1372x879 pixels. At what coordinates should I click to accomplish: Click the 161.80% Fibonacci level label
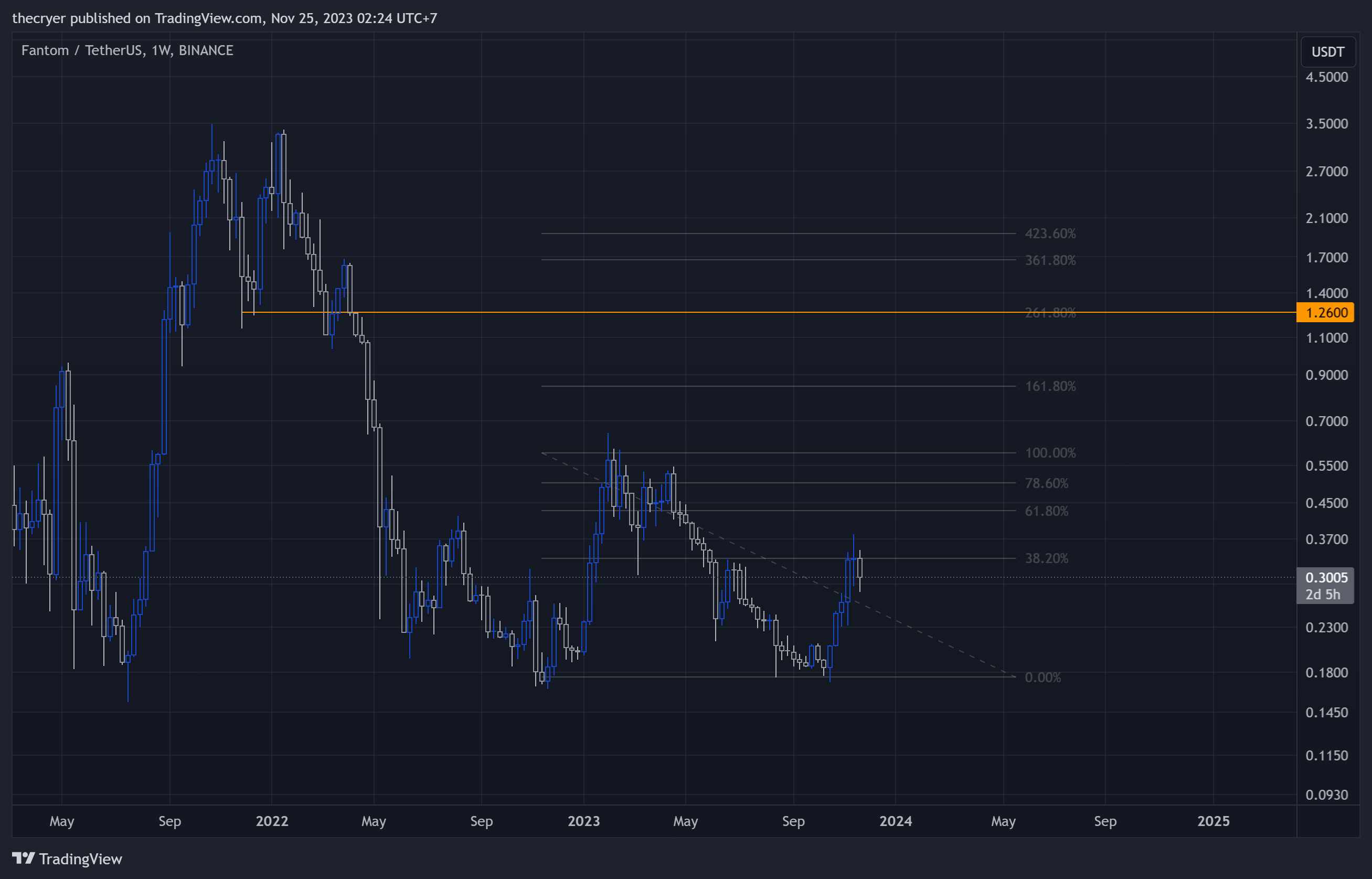(1050, 386)
